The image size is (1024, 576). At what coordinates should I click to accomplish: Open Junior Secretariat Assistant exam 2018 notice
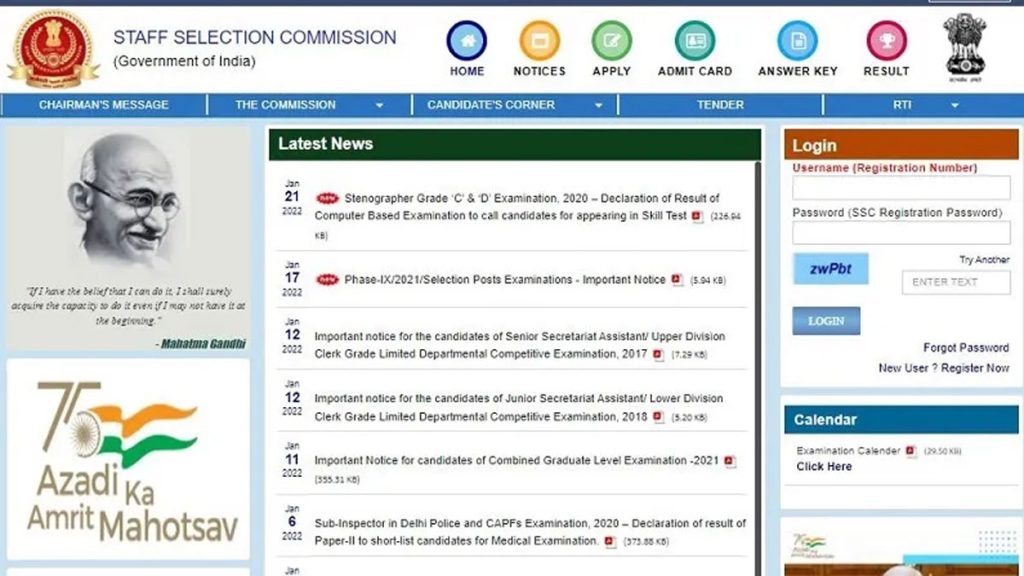click(x=519, y=408)
